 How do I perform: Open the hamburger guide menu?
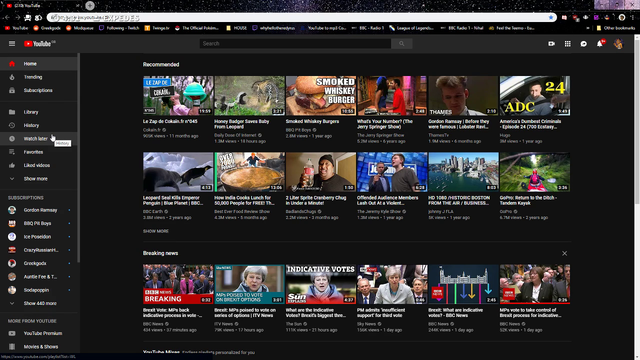[x=12, y=44]
